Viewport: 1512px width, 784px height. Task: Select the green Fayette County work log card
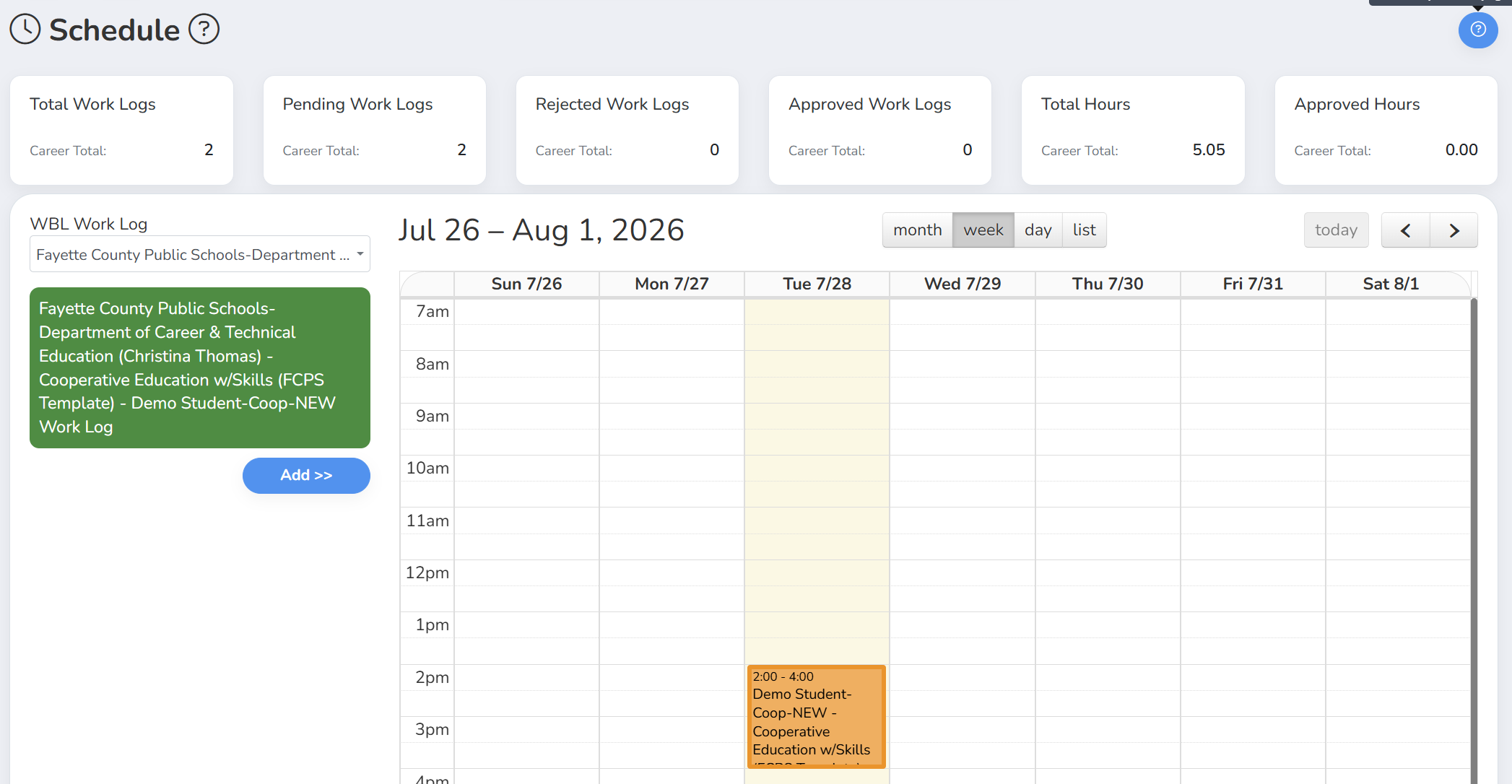tap(200, 367)
